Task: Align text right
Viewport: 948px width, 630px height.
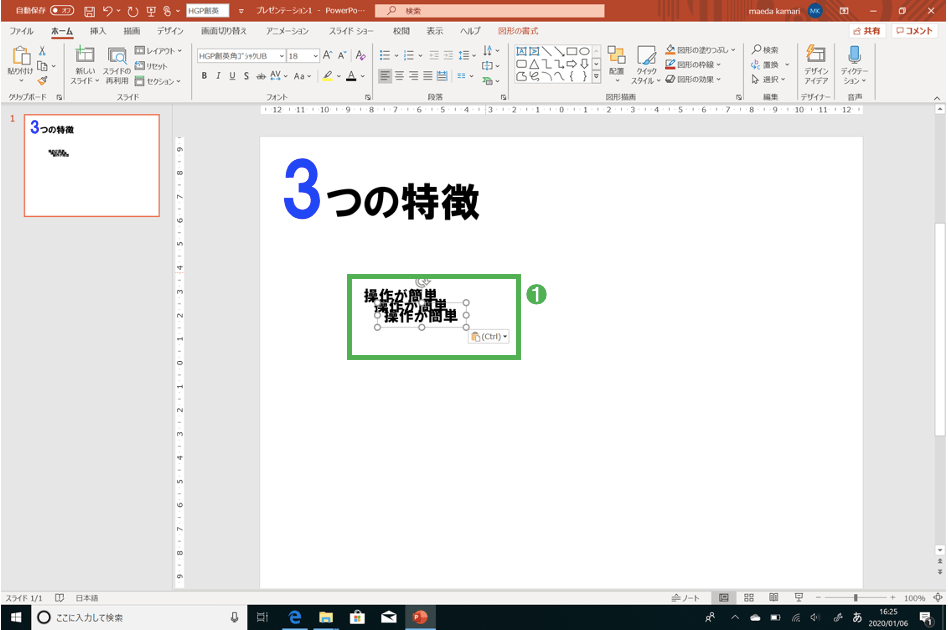Action: [x=414, y=76]
